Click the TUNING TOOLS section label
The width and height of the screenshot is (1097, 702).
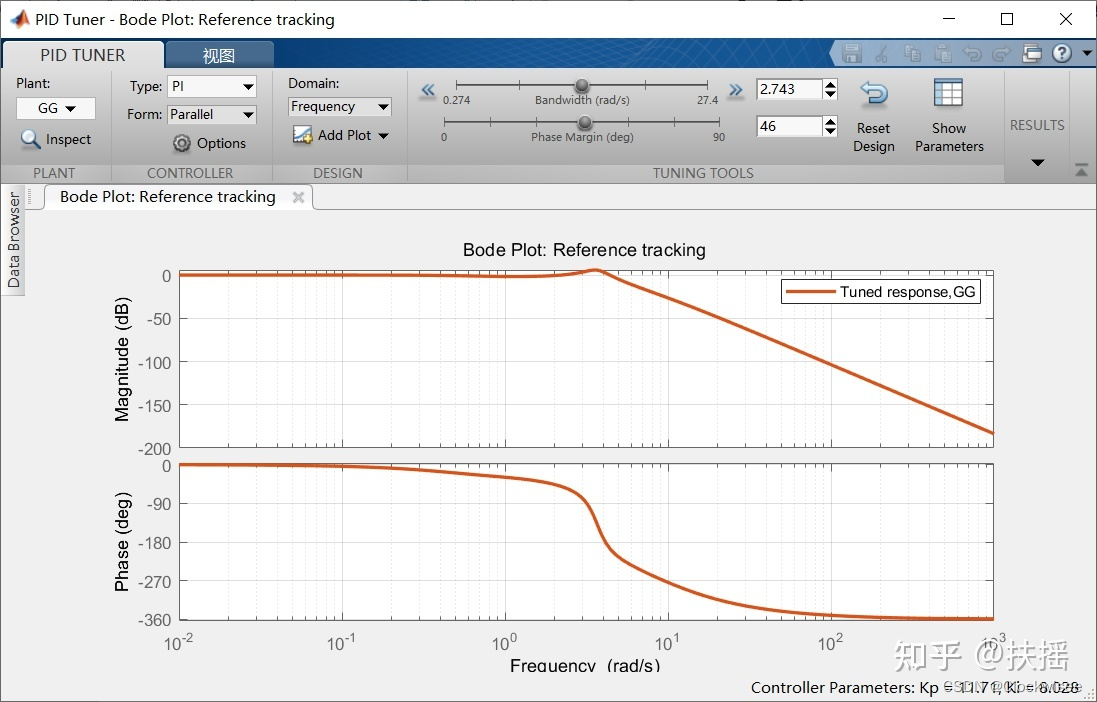703,173
